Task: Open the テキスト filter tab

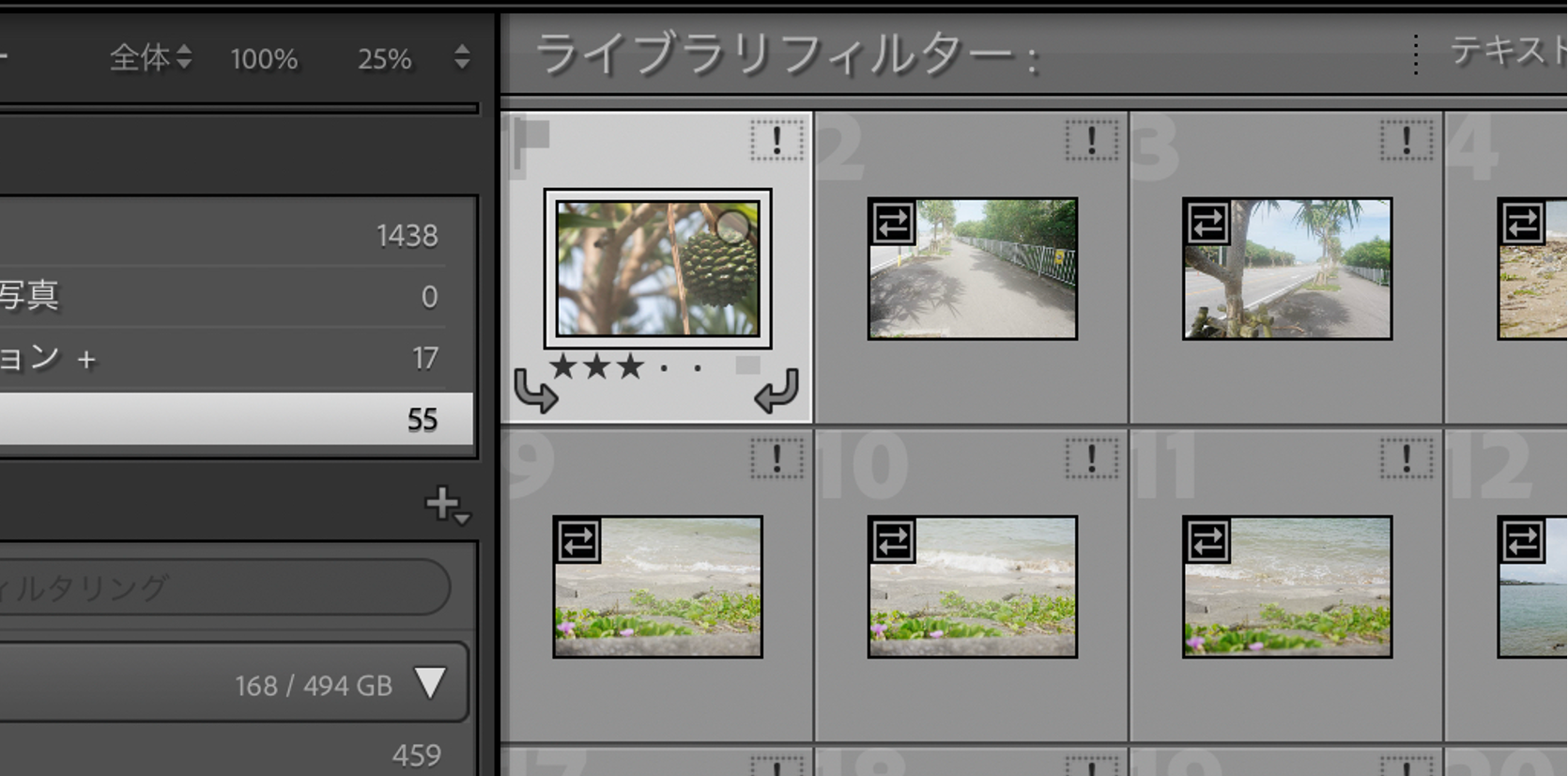Action: (x=1508, y=51)
